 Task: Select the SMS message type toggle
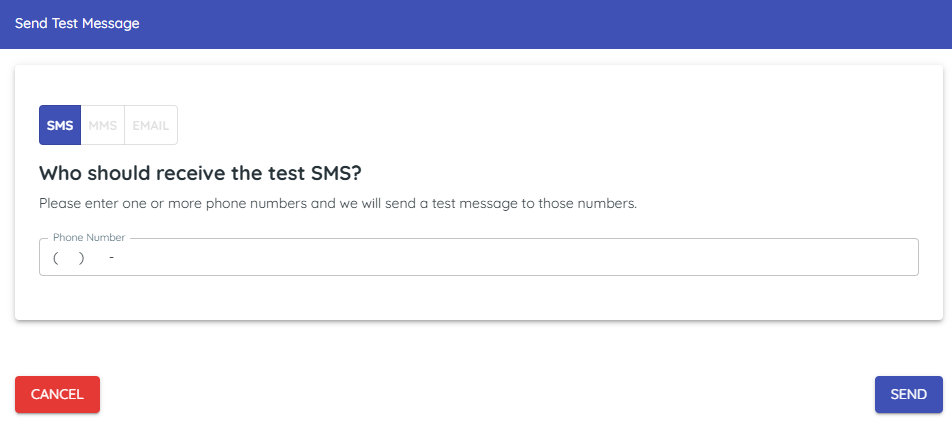point(60,126)
